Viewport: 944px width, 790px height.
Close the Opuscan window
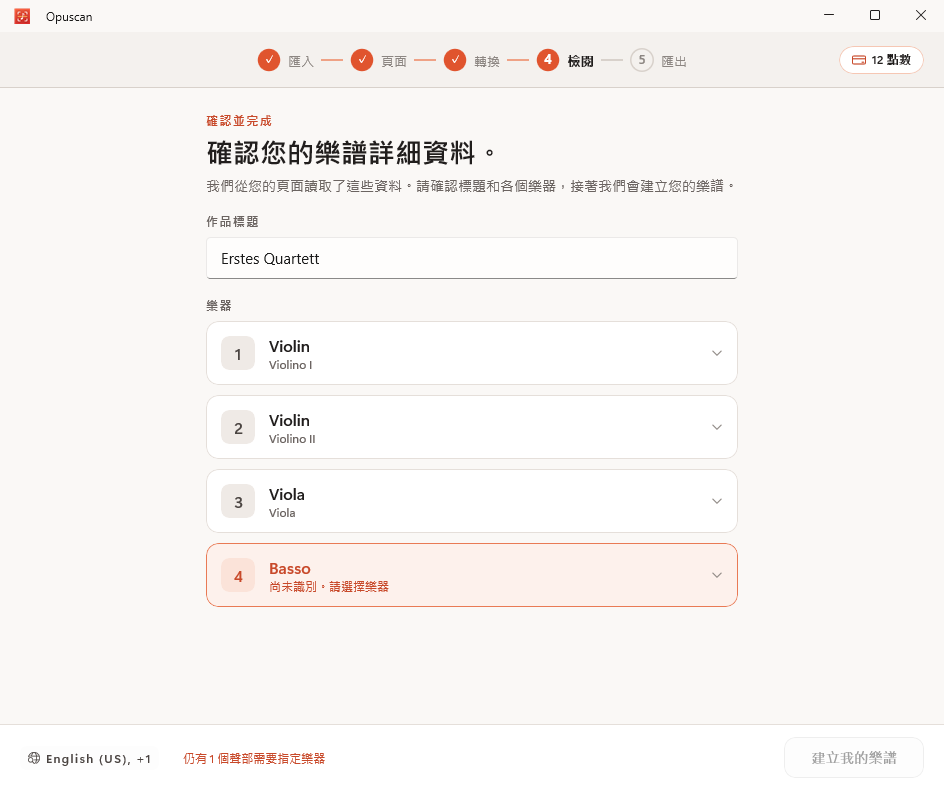pyautogui.click(x=921, y=15)
